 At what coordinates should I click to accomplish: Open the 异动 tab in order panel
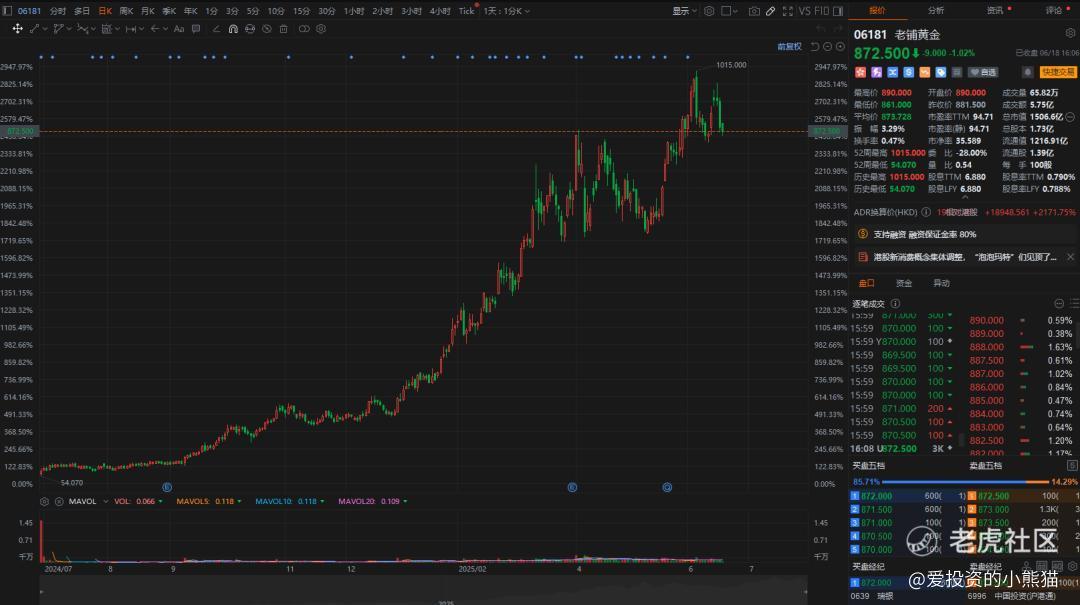[x=942, y=283]
